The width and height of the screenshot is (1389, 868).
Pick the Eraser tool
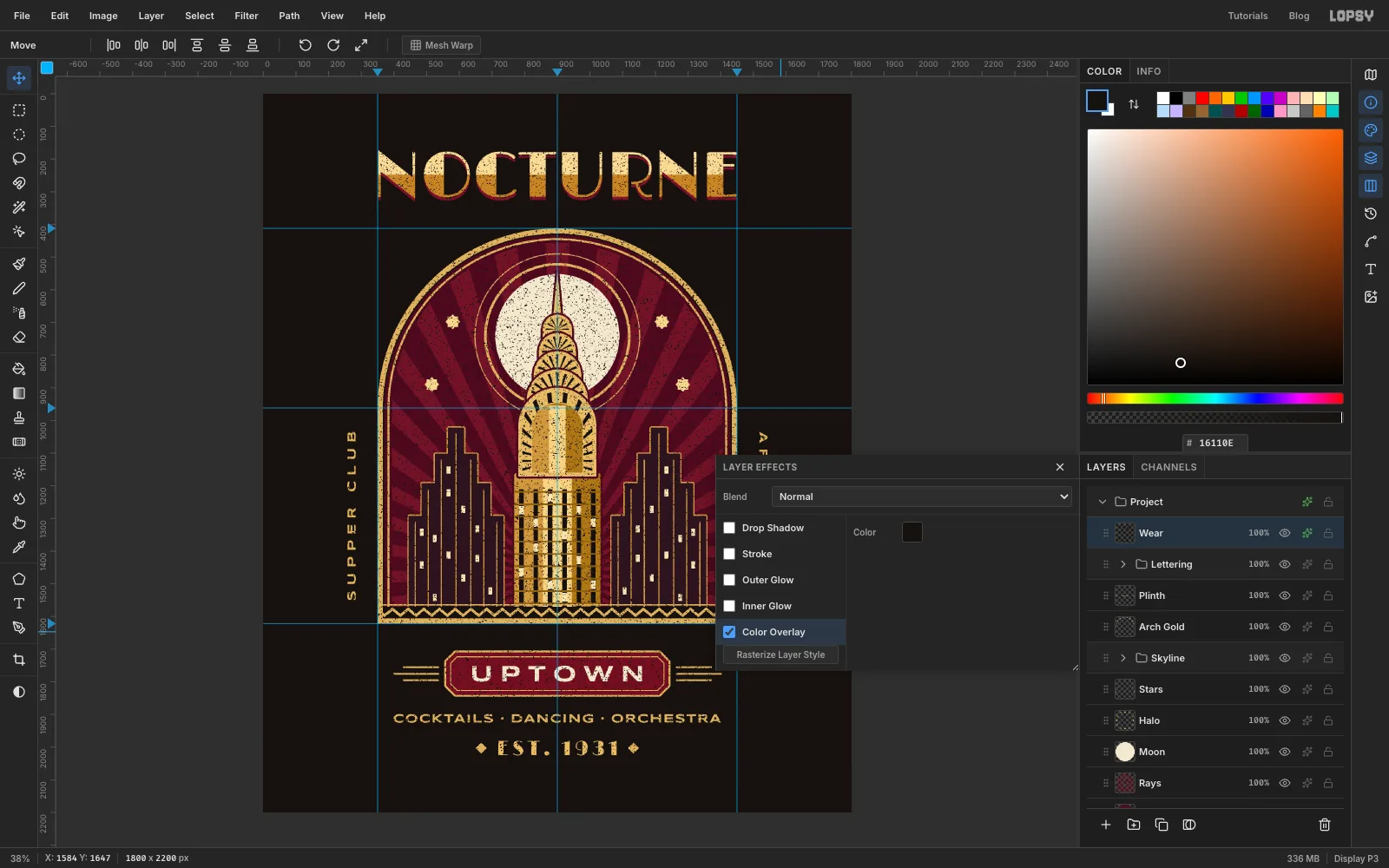pyautogui.click(x=19, y=338)
